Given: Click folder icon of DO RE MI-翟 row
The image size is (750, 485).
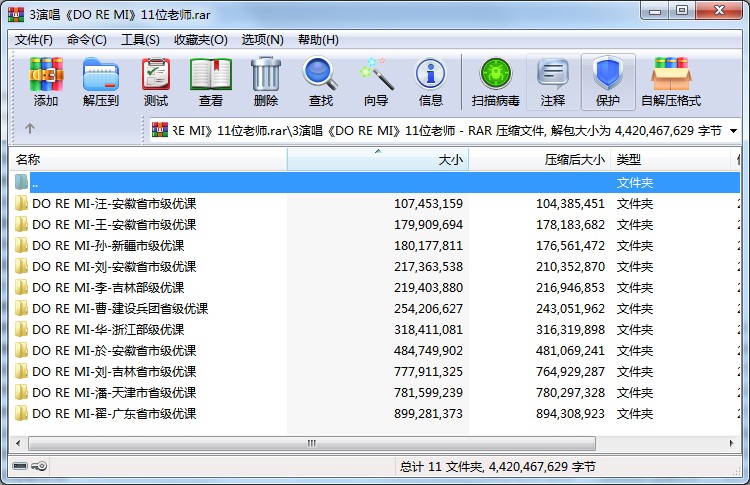Looking at the screenshot, I should tap(22, 413).
